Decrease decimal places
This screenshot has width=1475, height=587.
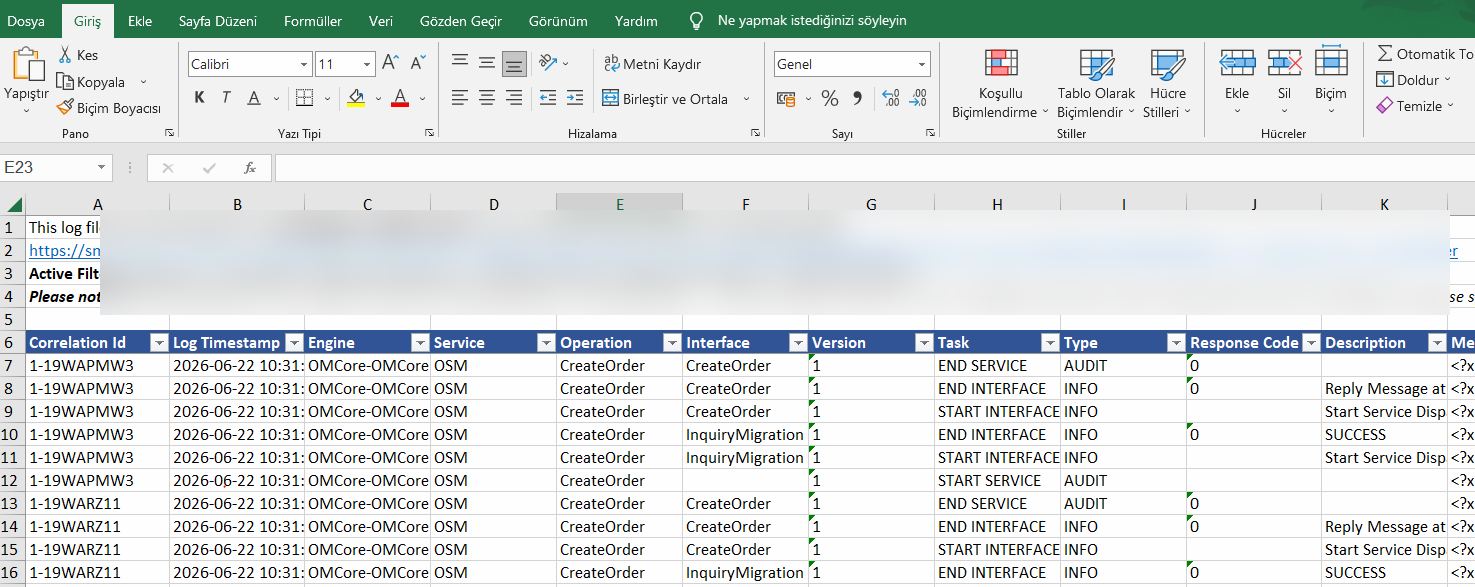[918, 98]
